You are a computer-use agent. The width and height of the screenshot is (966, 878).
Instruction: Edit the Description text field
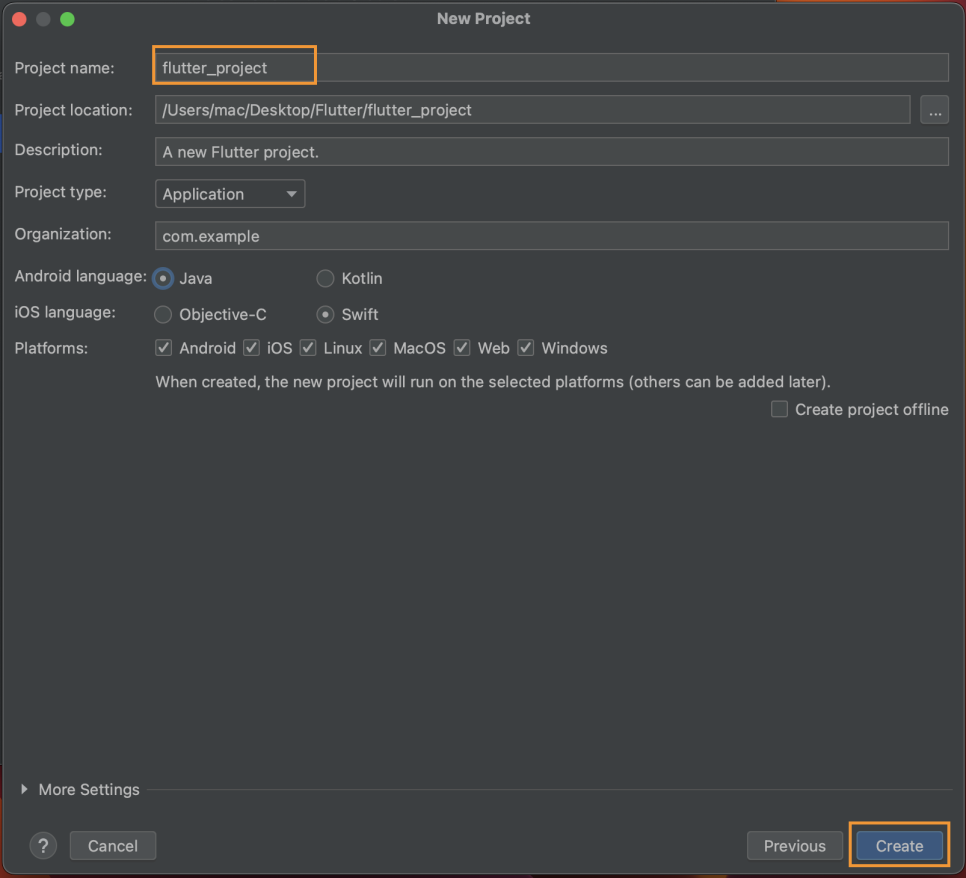pos(551,152)
